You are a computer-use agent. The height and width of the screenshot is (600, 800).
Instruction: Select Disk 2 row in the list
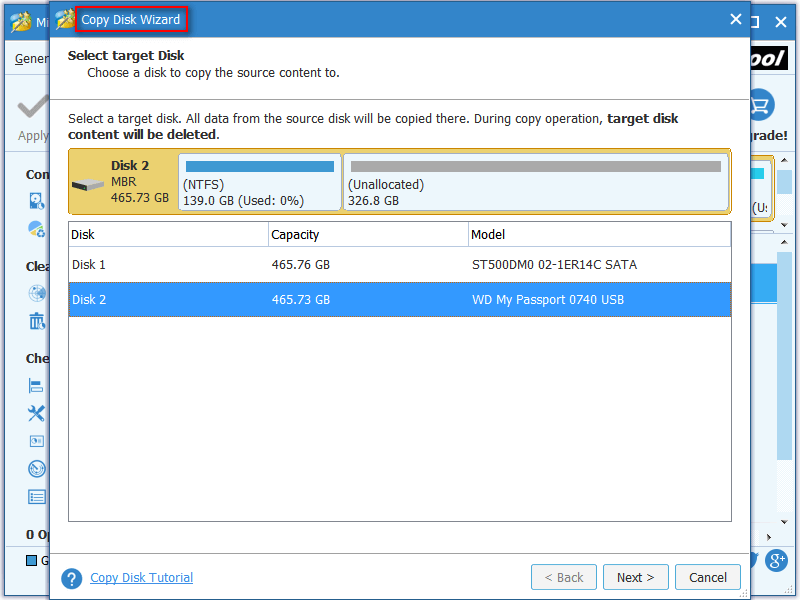399,299
